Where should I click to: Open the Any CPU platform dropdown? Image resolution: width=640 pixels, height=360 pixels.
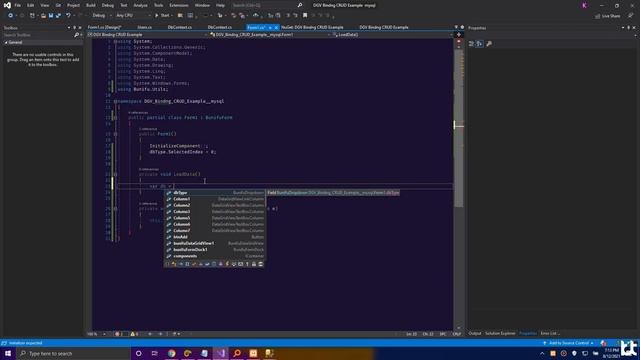[x=133, y=16]
